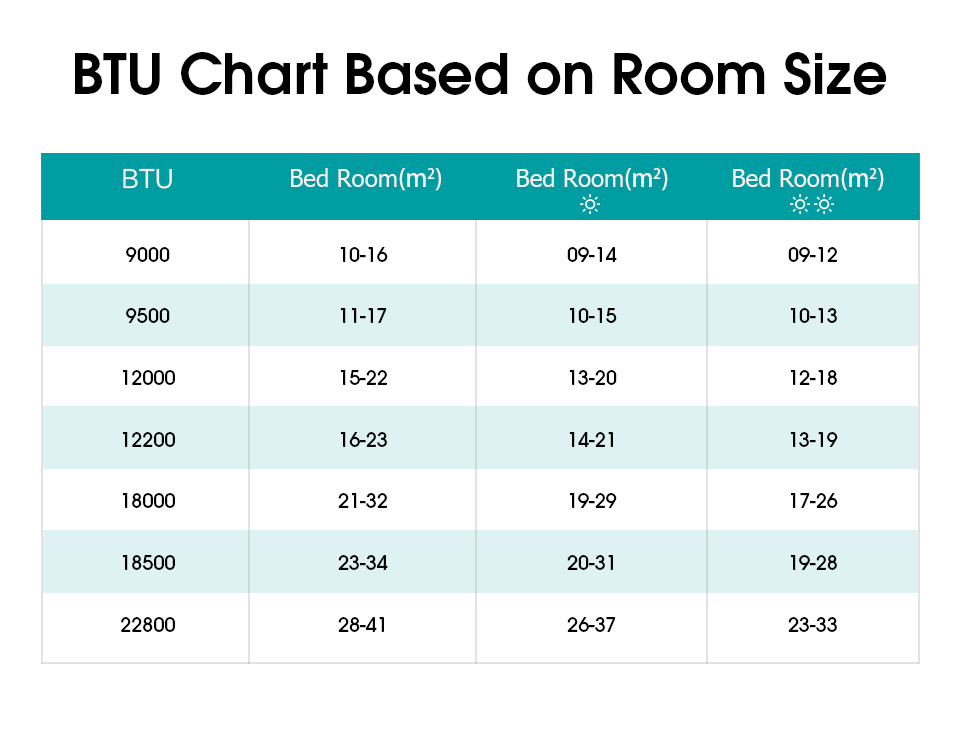Select the 18000 BTU cell
Viewport: 960px width, 733px height.
(148, 501)
